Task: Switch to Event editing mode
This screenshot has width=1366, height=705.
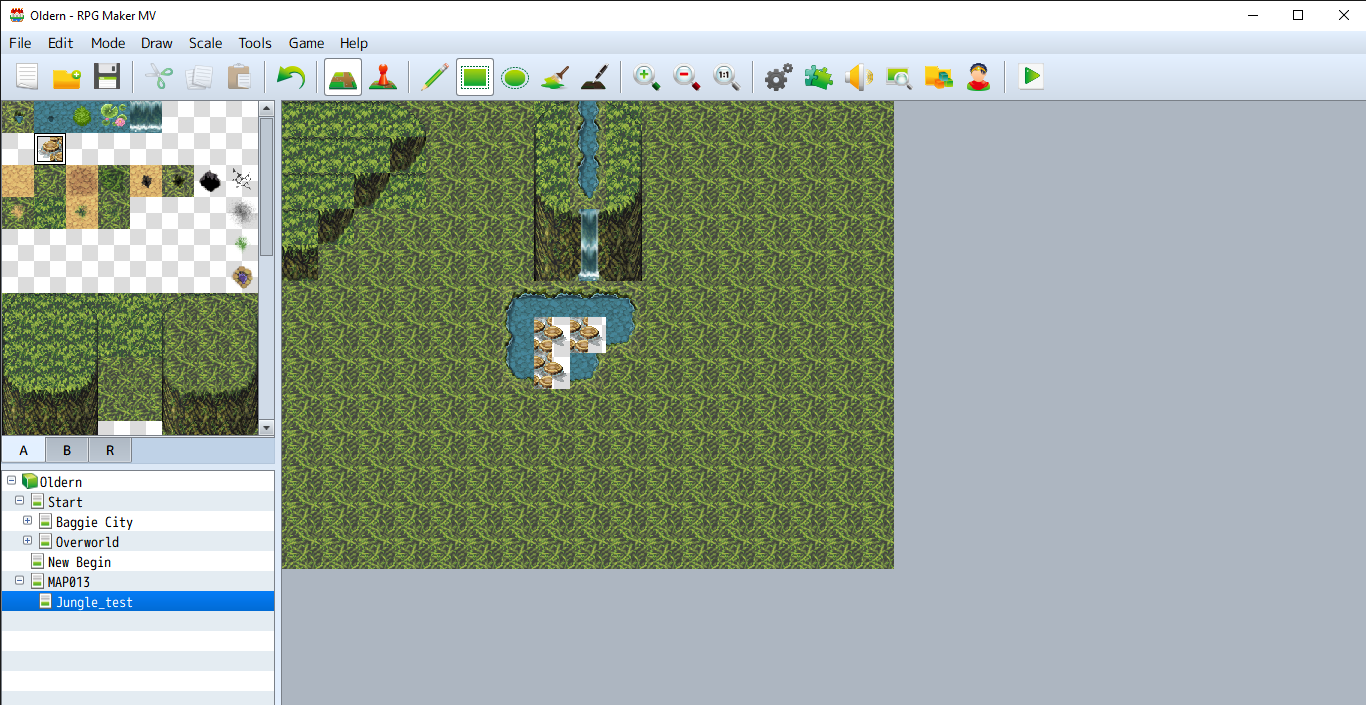Action: 383,77
